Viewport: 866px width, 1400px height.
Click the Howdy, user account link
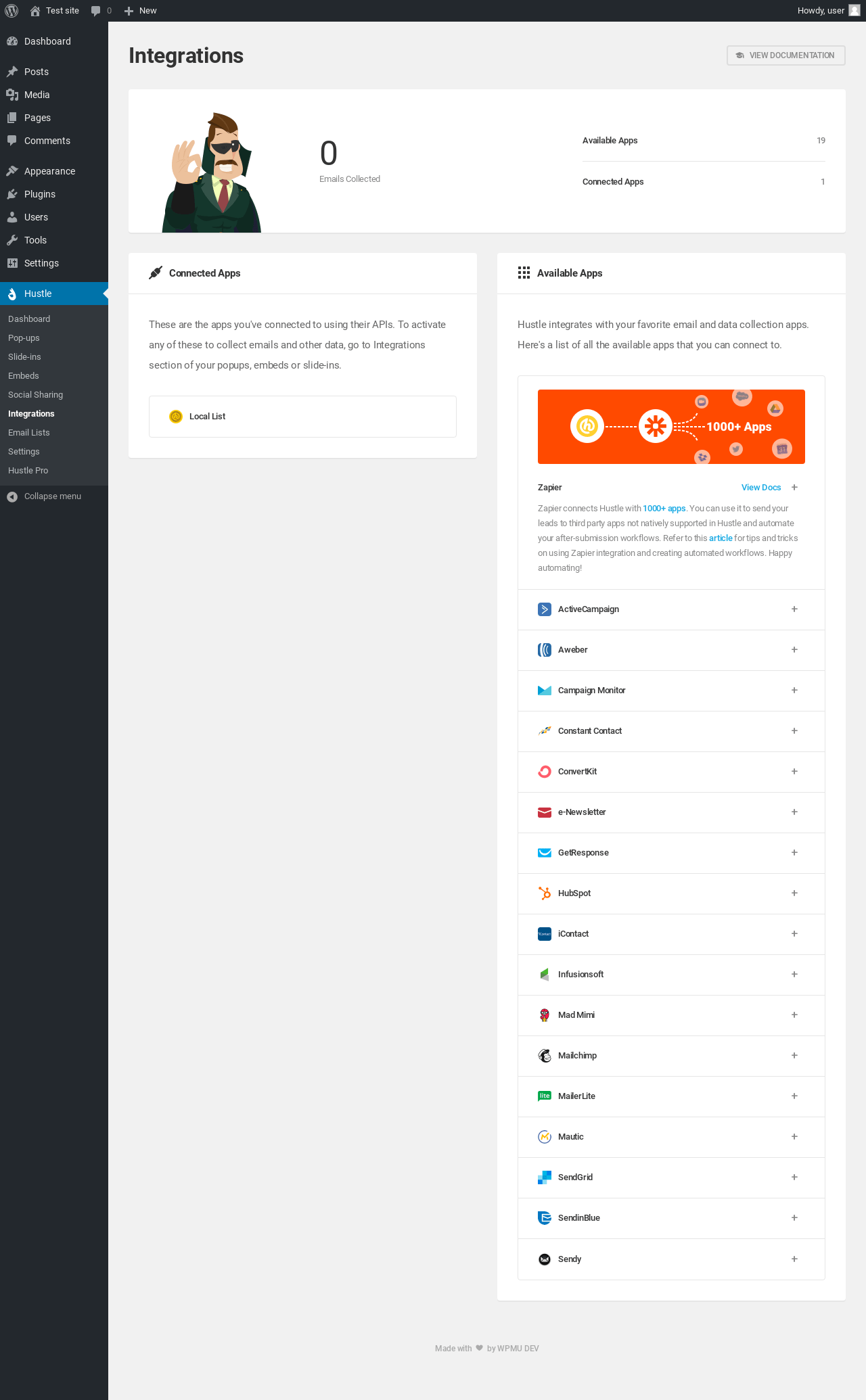pyautogui.click(x=828, y=11)
